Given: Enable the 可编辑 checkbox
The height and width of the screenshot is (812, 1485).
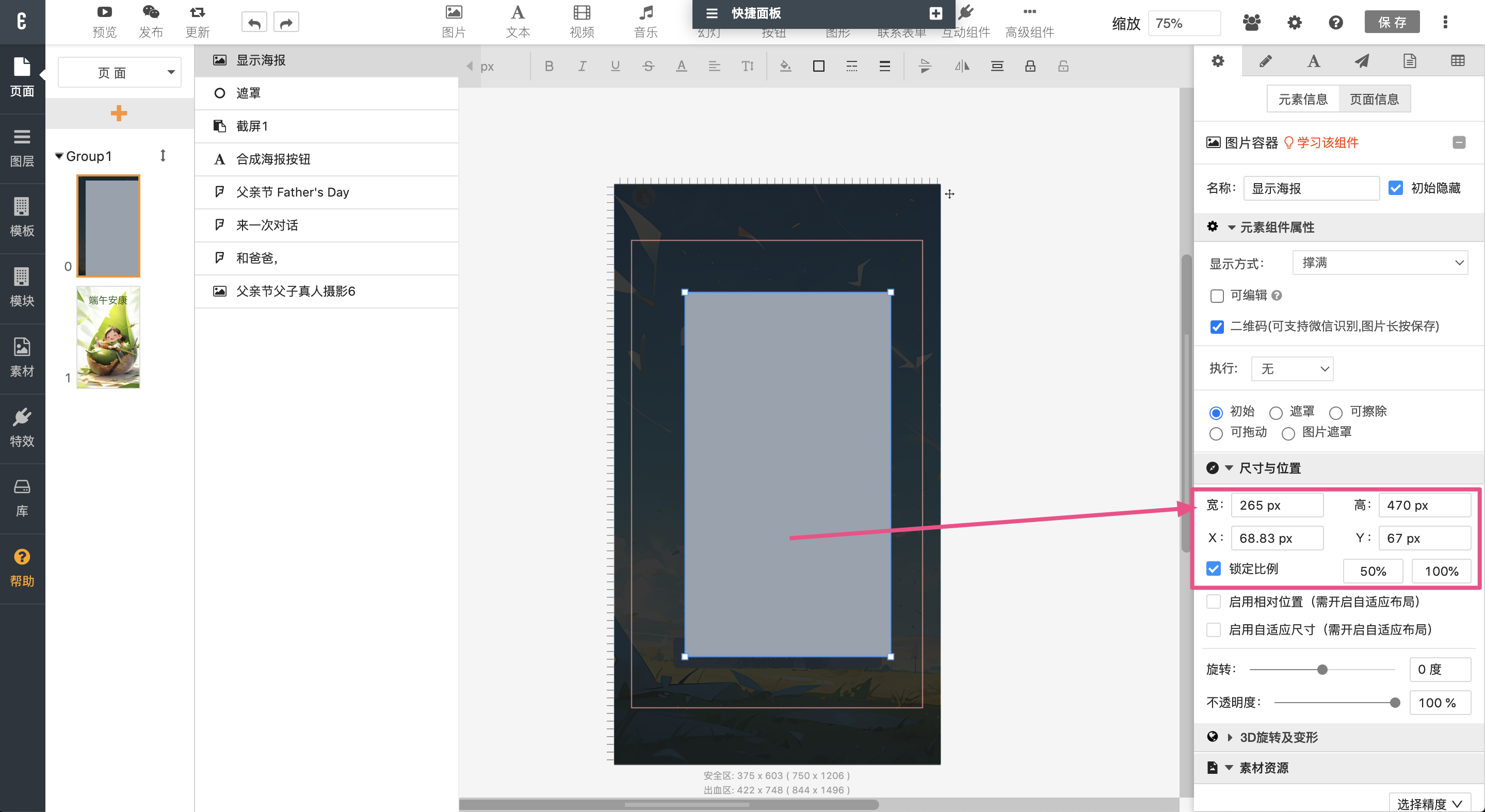Looking at the screenshot, I should point(1217,296).
